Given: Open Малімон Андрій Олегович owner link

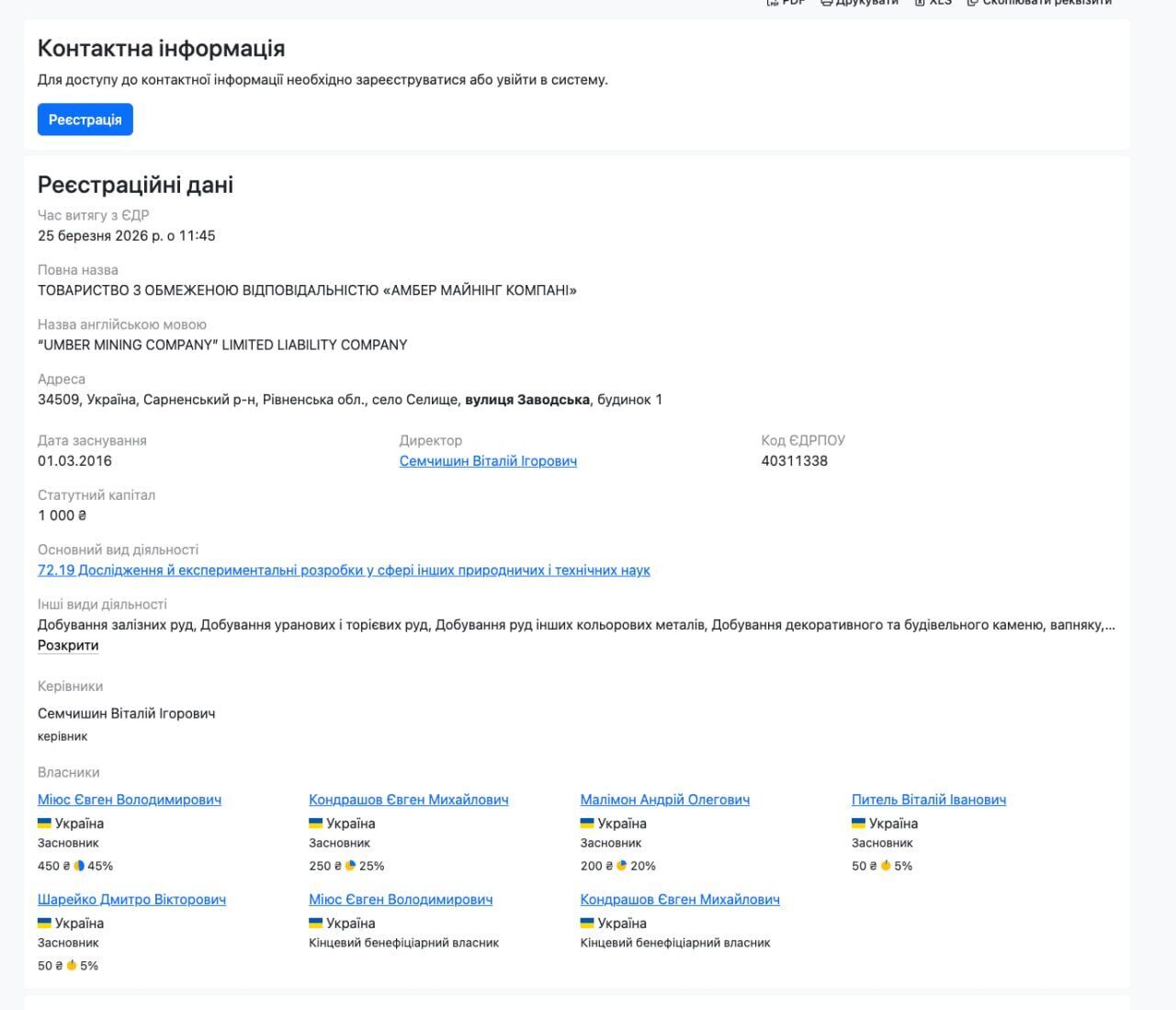Looking at the screenshot, I should (665, 800).
